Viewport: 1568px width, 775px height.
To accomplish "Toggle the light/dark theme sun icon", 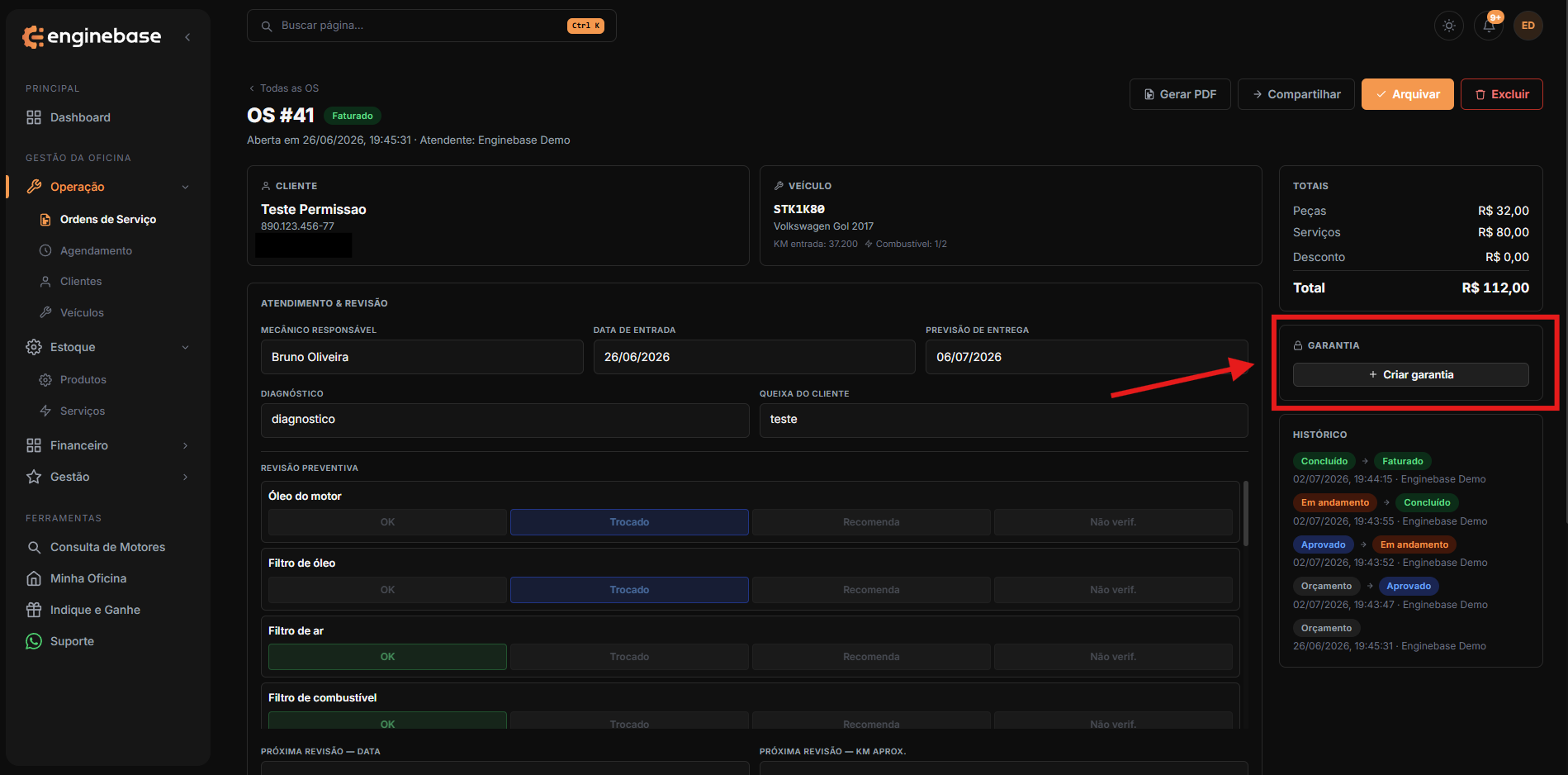I will coord(1449,26).
